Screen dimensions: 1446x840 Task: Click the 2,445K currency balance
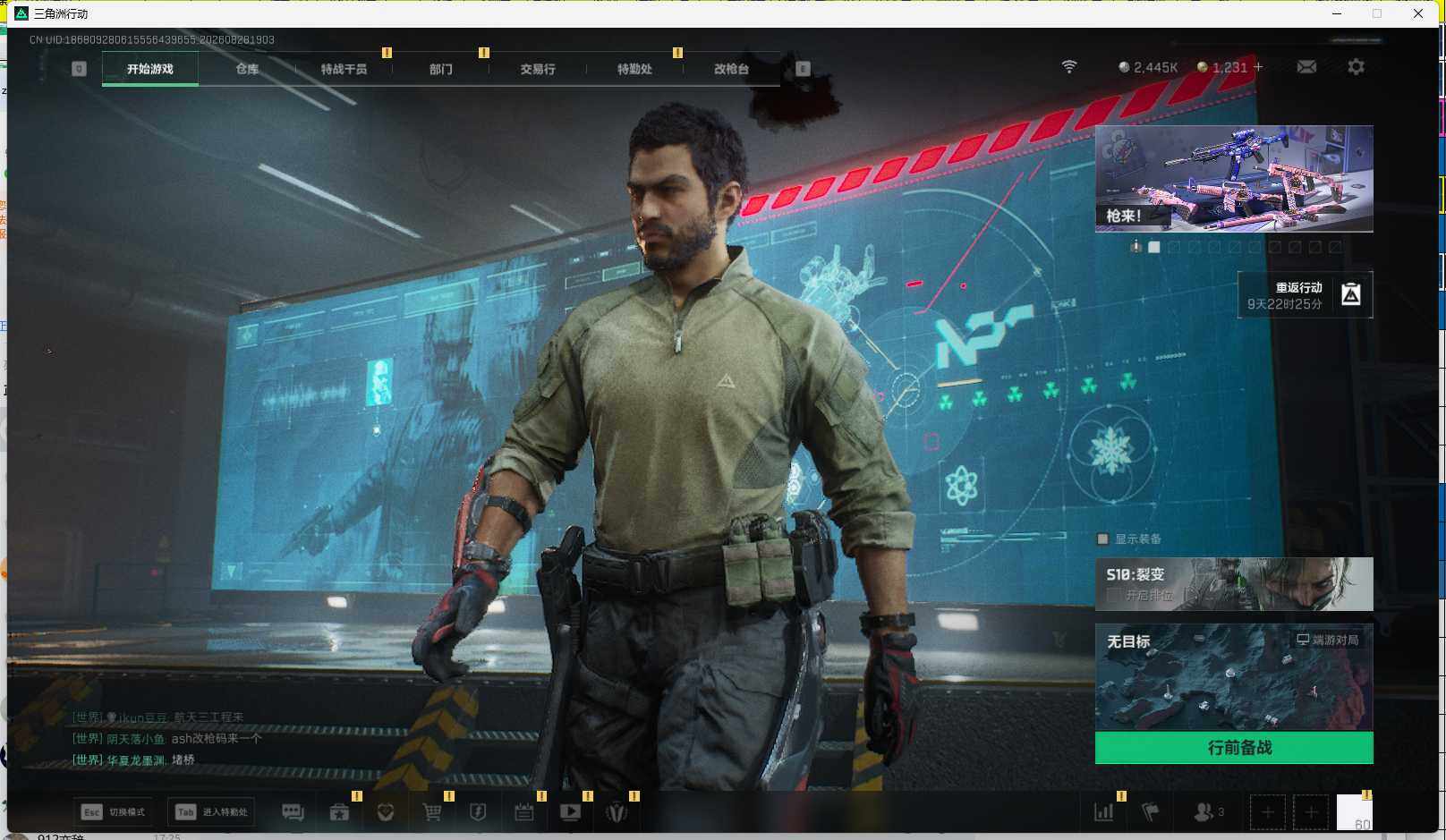[x=1148, y=67]
